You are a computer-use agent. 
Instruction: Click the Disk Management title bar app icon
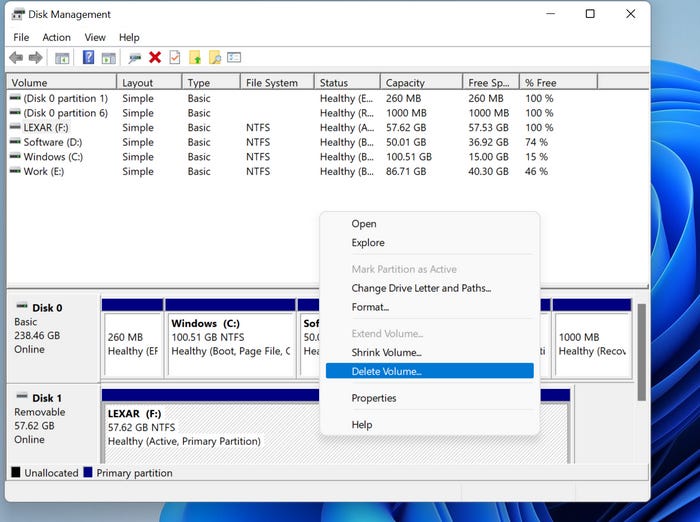pyautogui.click(x=18, y=14)
